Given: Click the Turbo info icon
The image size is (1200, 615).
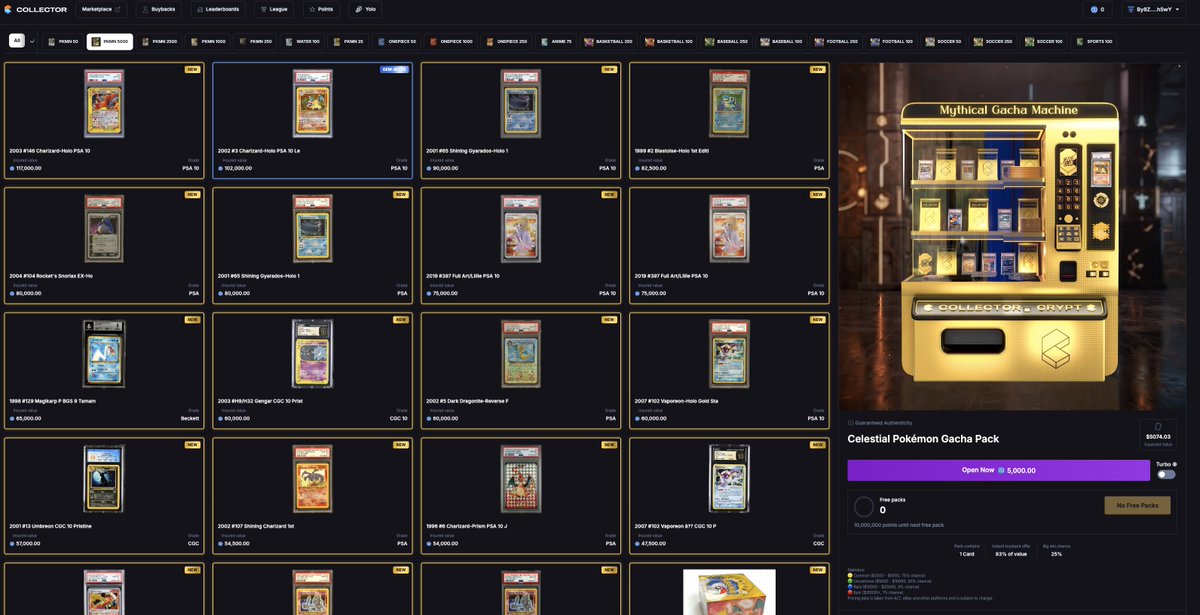Looking at the screenshot, I should click(x=1174, y=464).
